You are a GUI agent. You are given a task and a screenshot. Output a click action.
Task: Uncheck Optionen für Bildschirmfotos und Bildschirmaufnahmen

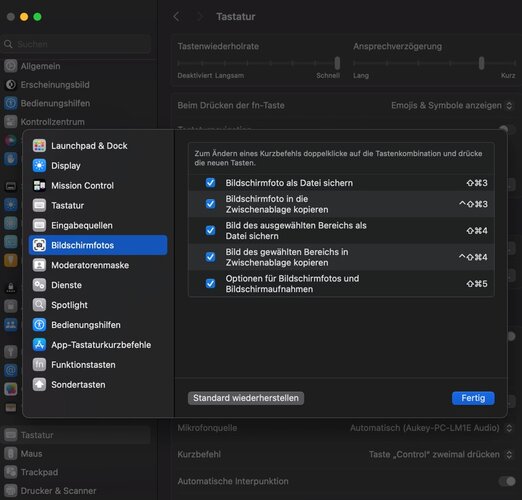click(210, 284)
